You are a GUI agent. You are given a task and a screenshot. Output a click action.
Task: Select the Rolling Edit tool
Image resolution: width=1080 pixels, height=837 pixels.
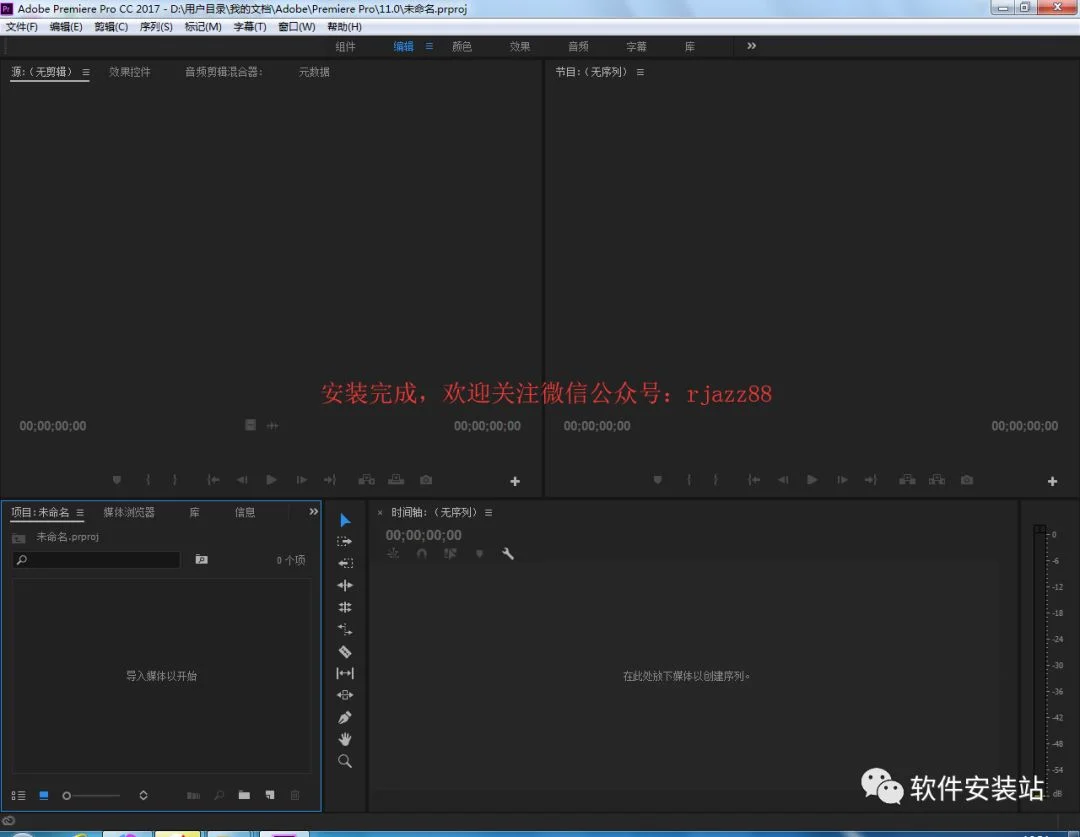click(x=345, y=607)
